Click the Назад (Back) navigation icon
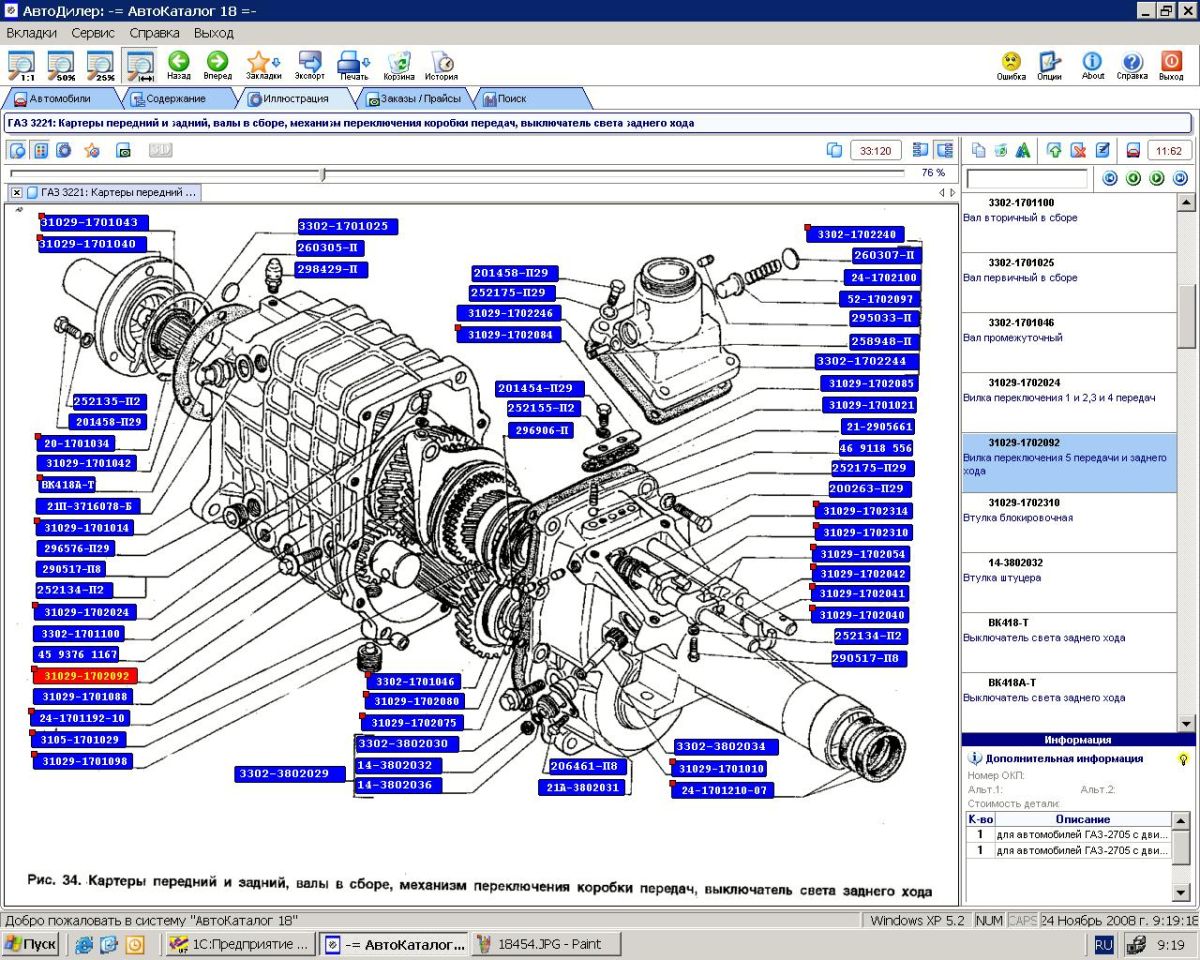Image resolution: width=1200 pixels, height=960 pixels. click(179, 63)
